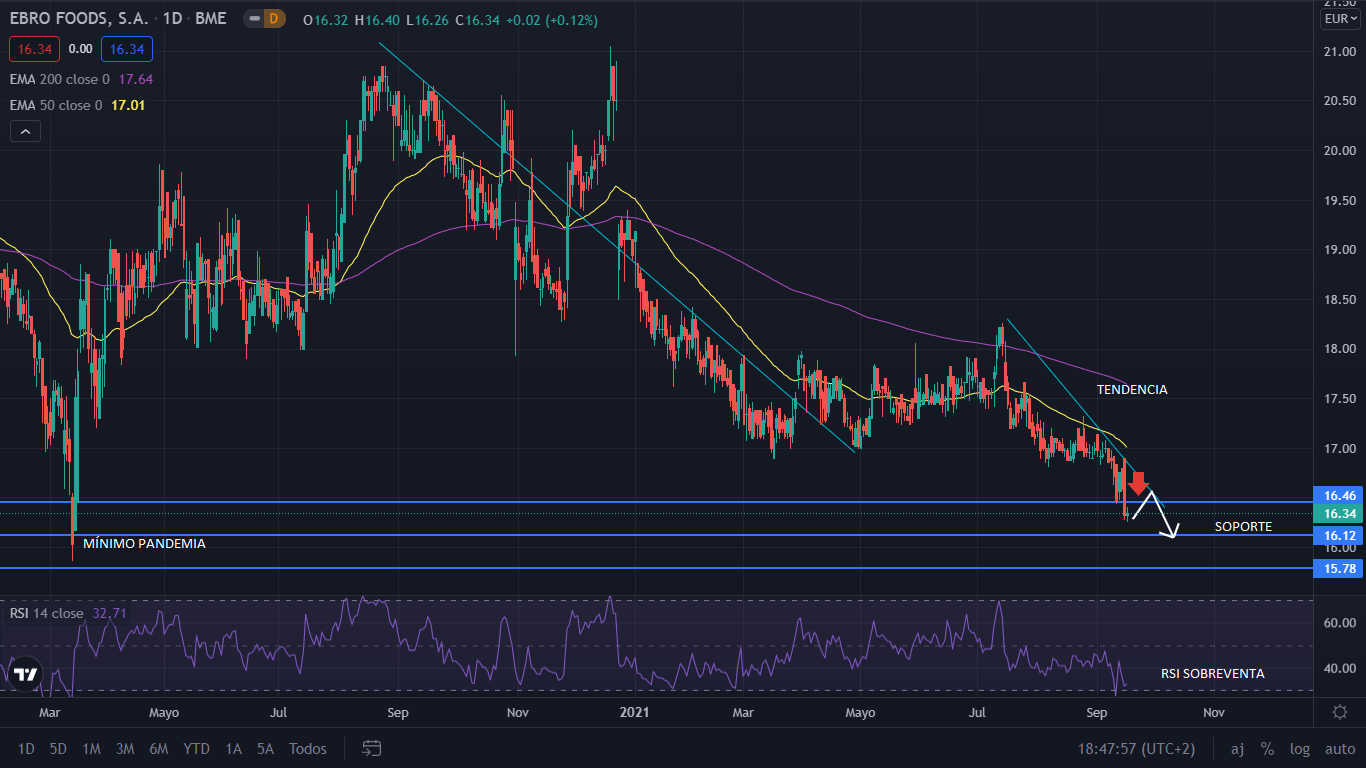This screenshot has width=1366, height=768.
Task: Open the EUR currency dropdown
Action: tap(1340, 19)
